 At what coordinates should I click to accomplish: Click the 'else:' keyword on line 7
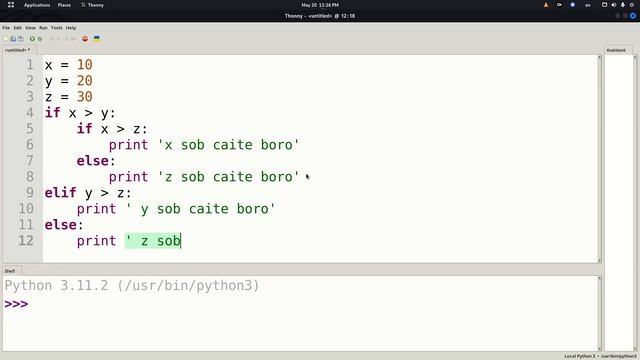coord(96,161)
